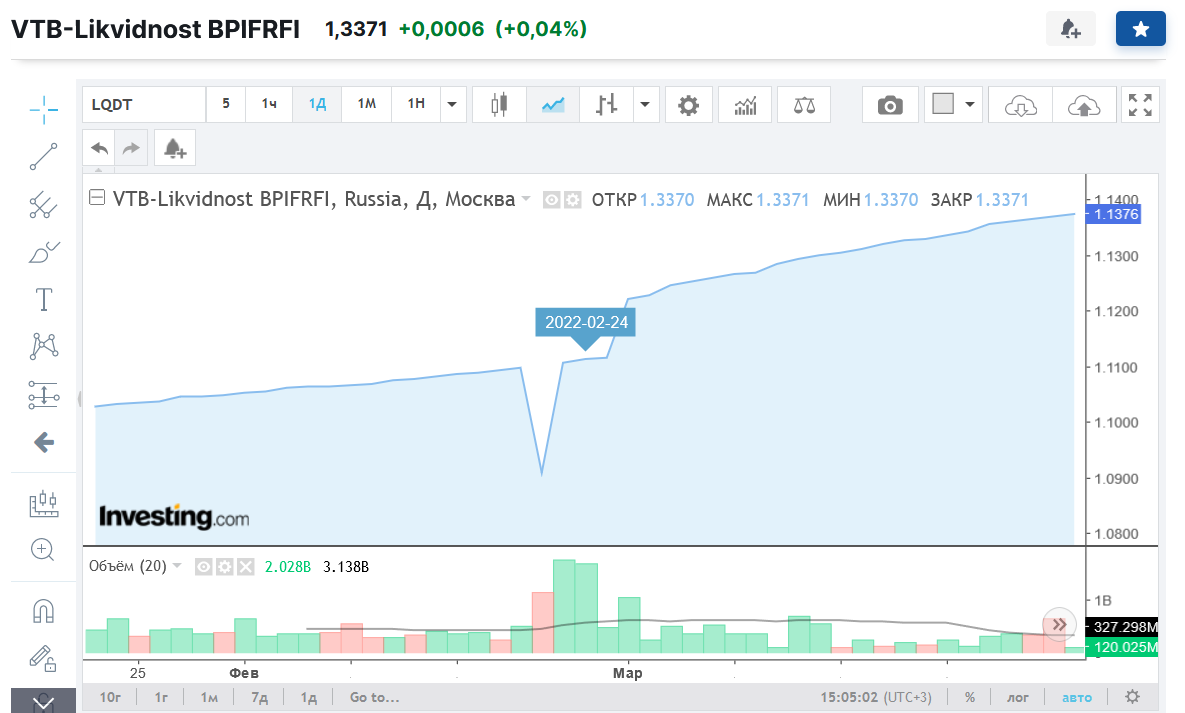Undo the last chart action
Screen dimensions: 1185x713
[x=99, y=147]
